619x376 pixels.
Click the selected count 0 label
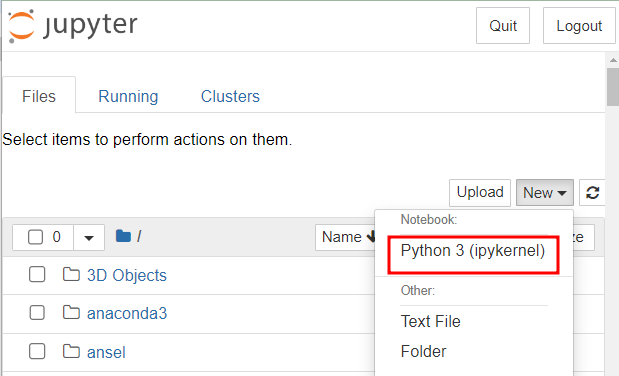click(x=56, y=237)
